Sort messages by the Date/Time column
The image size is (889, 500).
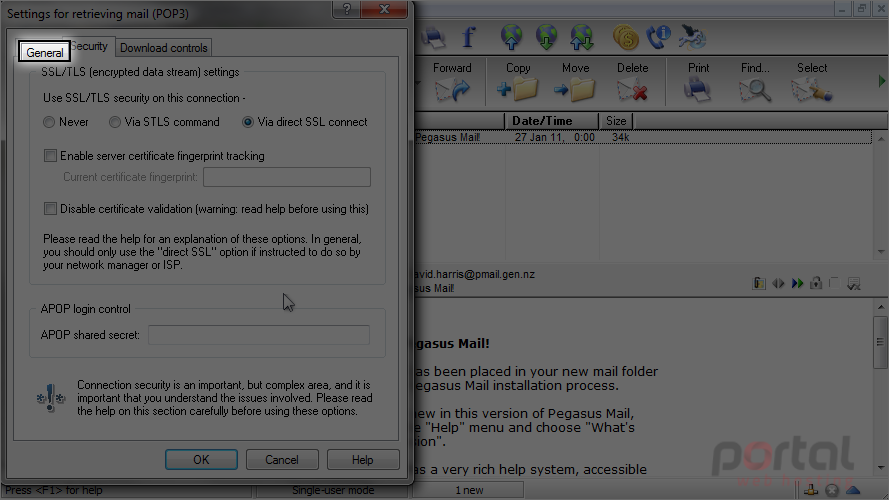point(551,121)
